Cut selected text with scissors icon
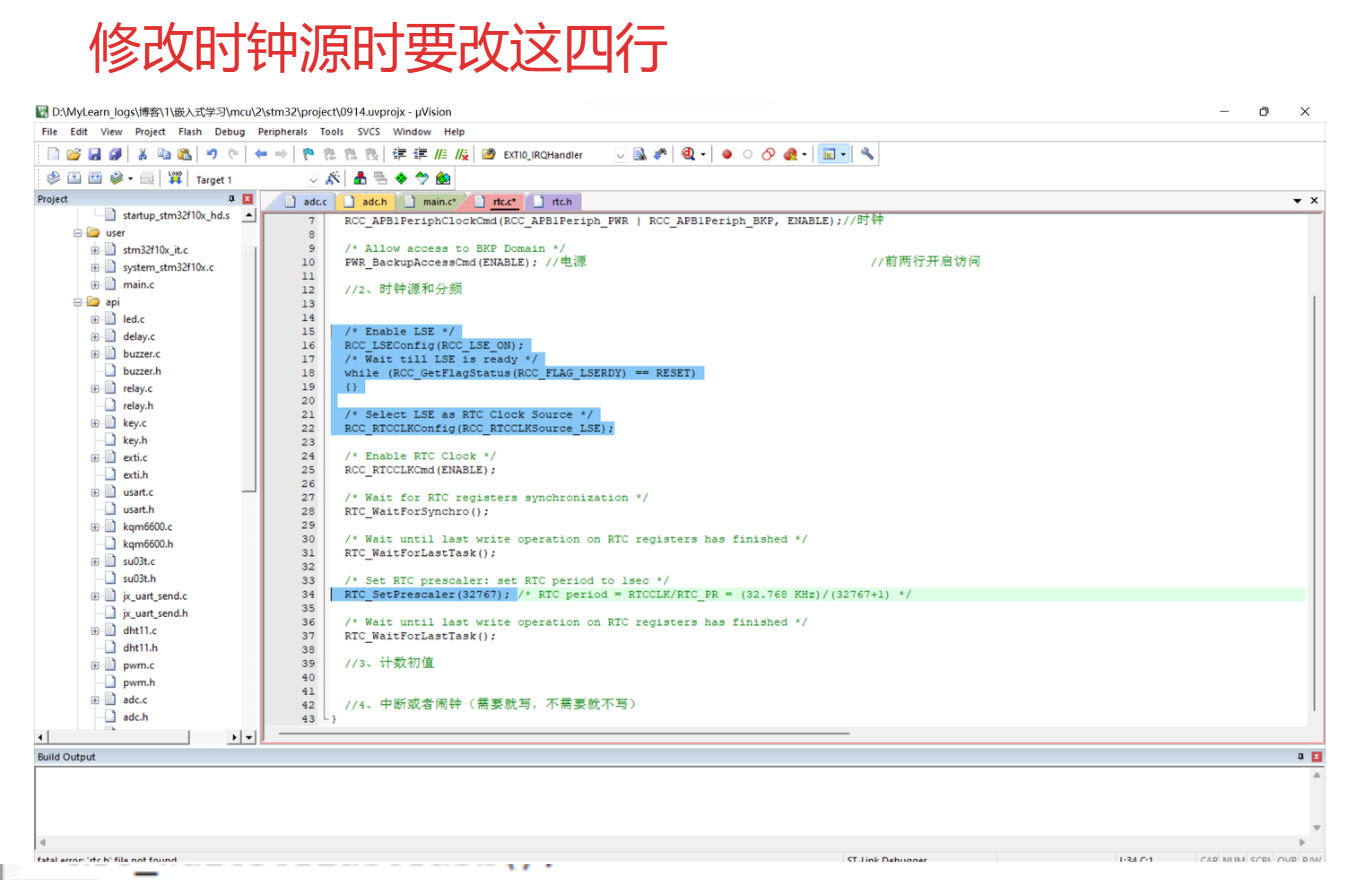 tap(143, 154)
